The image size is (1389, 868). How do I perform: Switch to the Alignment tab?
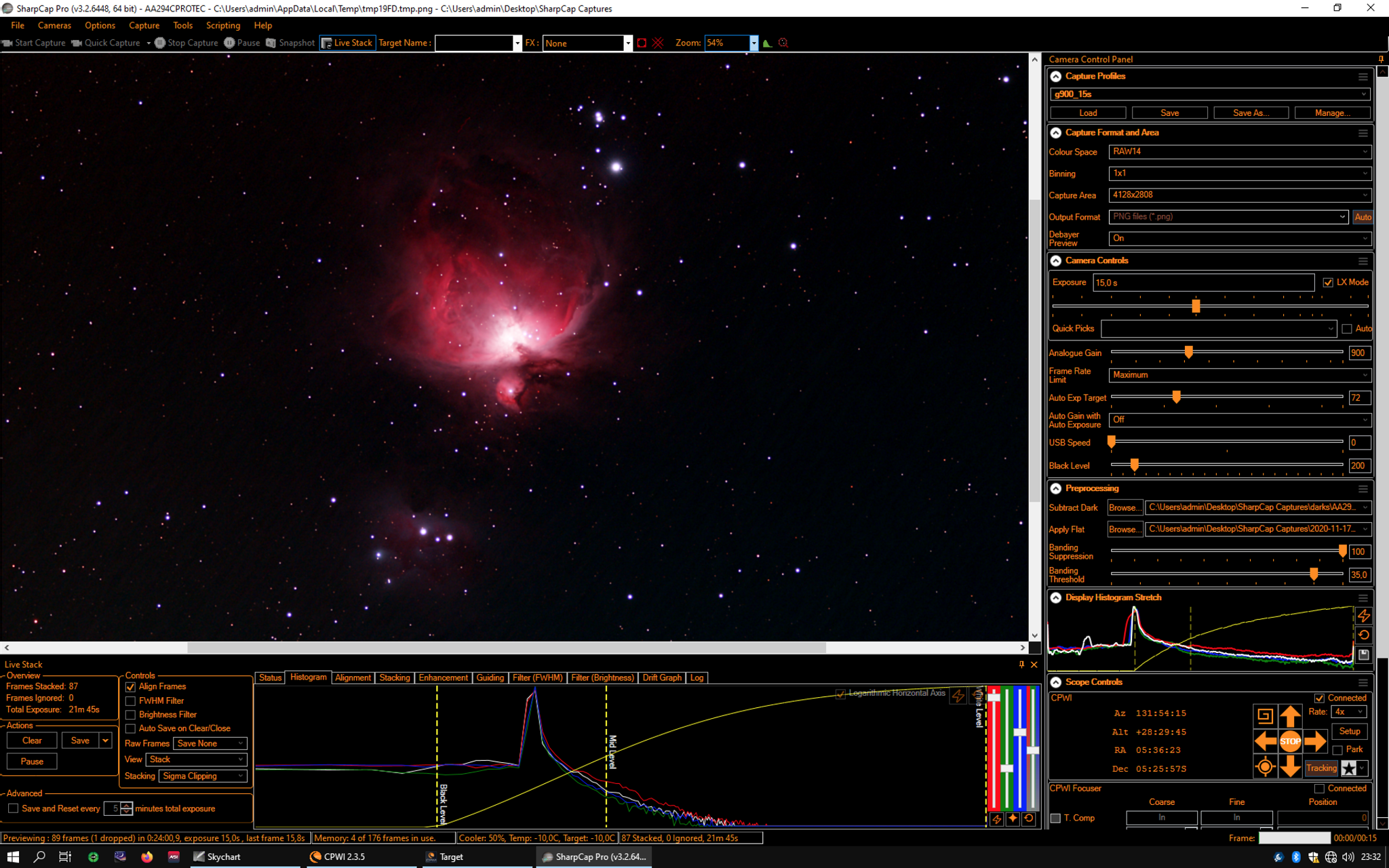[353, 677]
